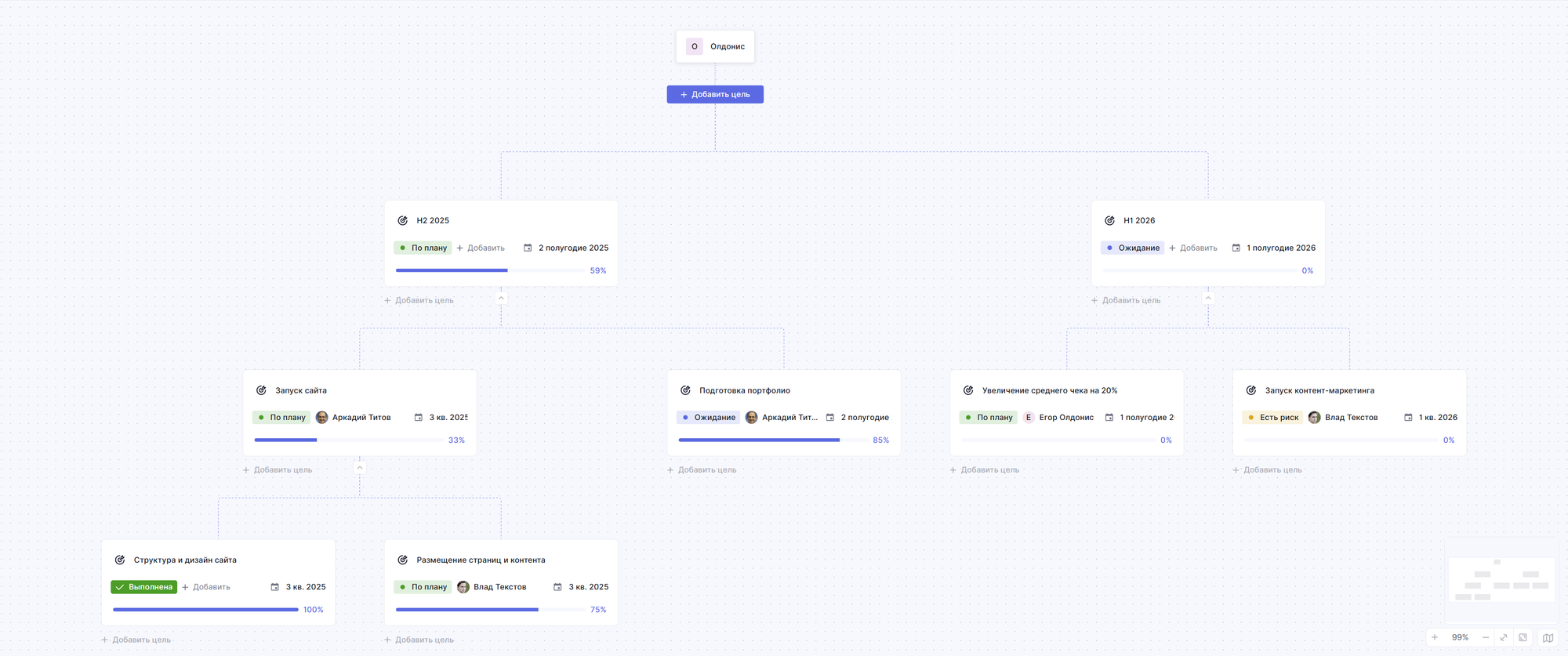Click the goal icon on H2 2025 card

click(403, 221)
